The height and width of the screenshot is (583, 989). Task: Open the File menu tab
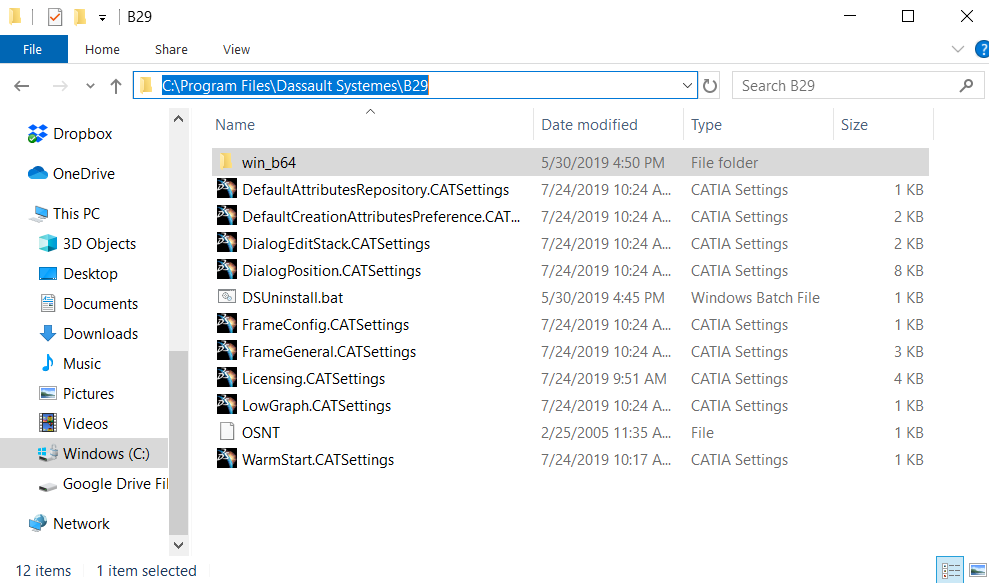tap(33, 49)
